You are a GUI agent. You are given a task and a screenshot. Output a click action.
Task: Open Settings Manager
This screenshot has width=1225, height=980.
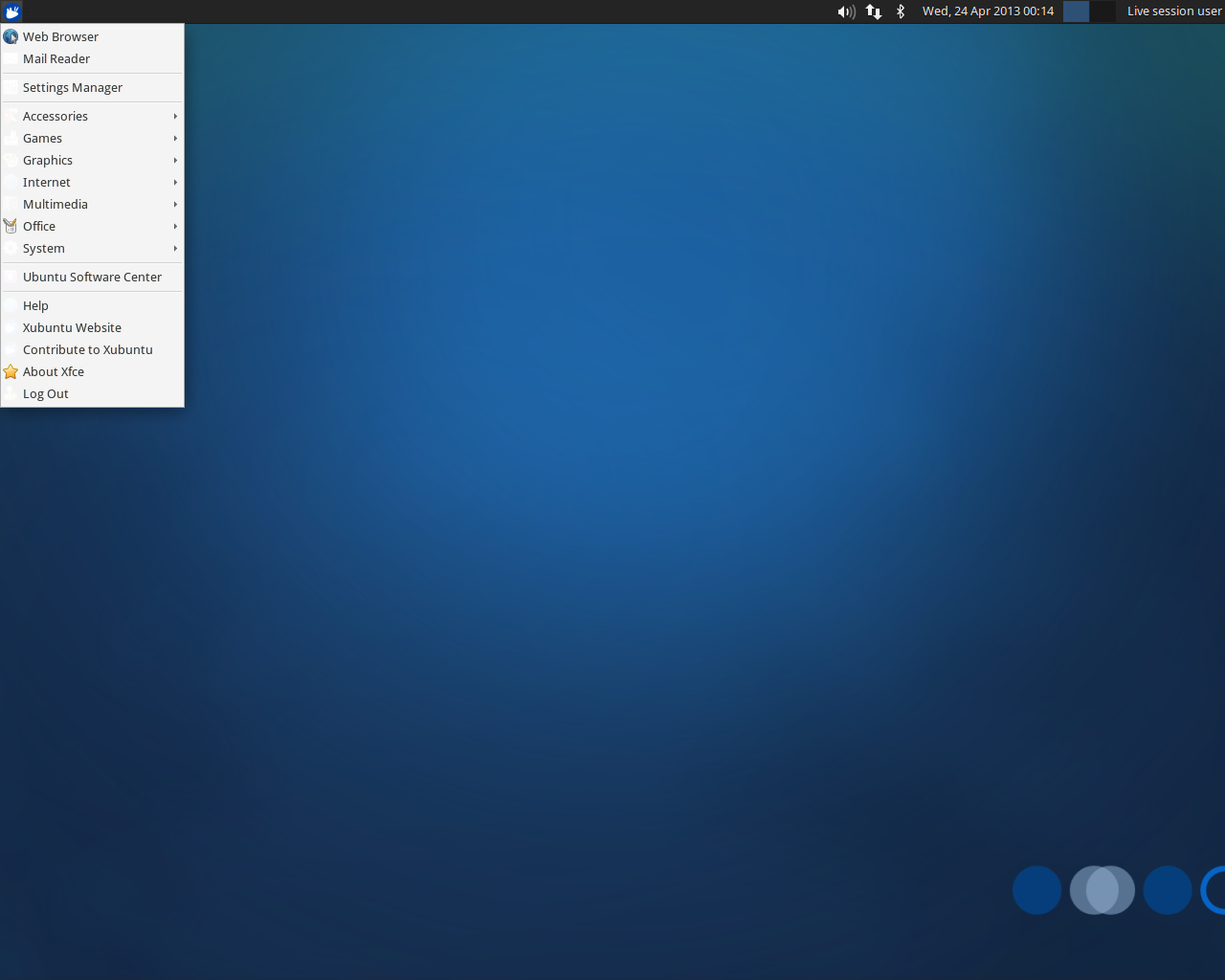[92, 87]
